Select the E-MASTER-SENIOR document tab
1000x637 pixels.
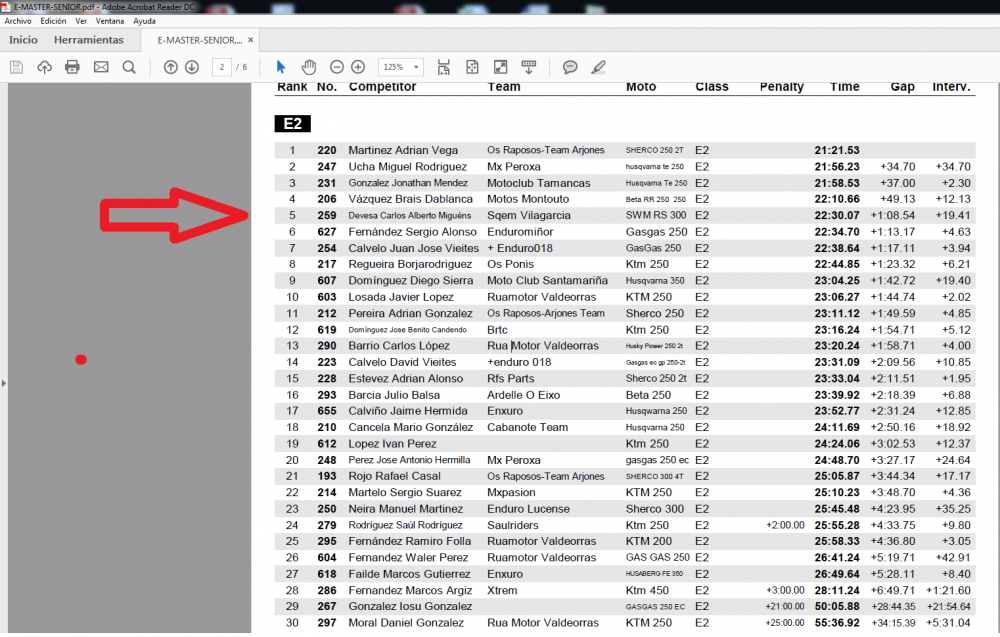[200, 40]
